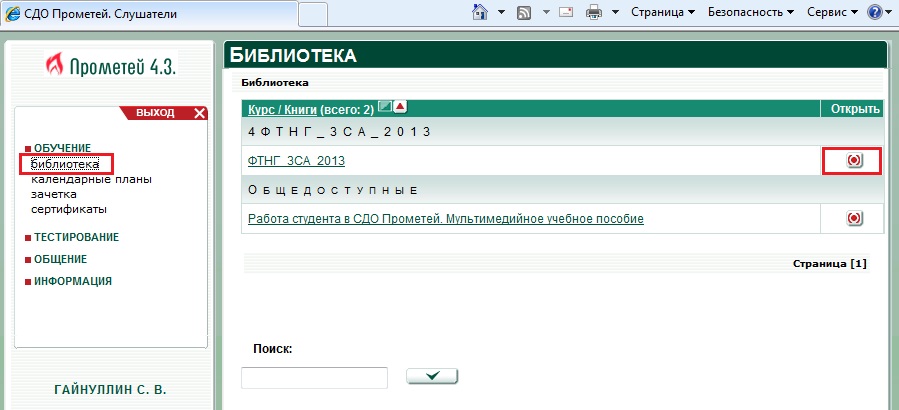Click the RSS feeds icon
Viewport: 899px width, 410px height.
(523, 13)
